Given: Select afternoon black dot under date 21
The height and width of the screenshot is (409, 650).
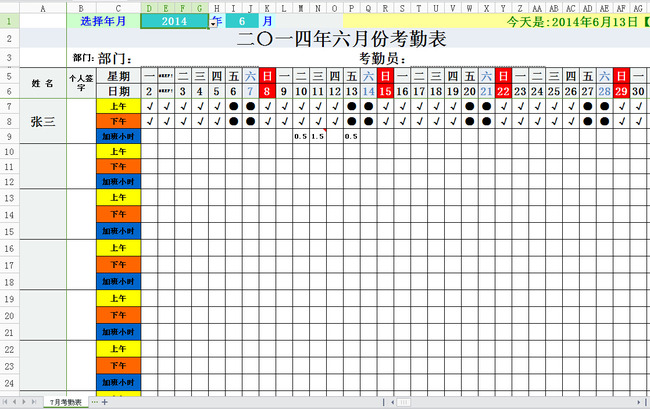Looking at the screenshot, I should (487, 121).
